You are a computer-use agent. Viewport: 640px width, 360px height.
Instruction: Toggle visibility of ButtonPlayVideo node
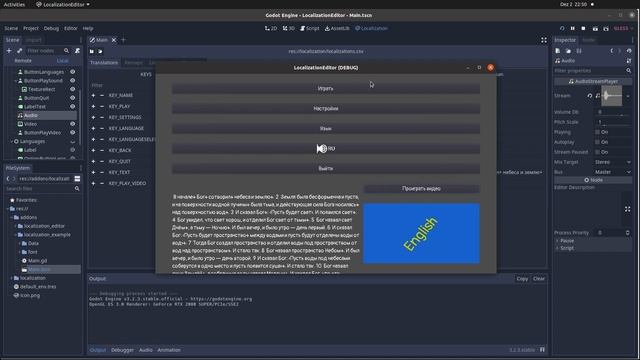73,133
